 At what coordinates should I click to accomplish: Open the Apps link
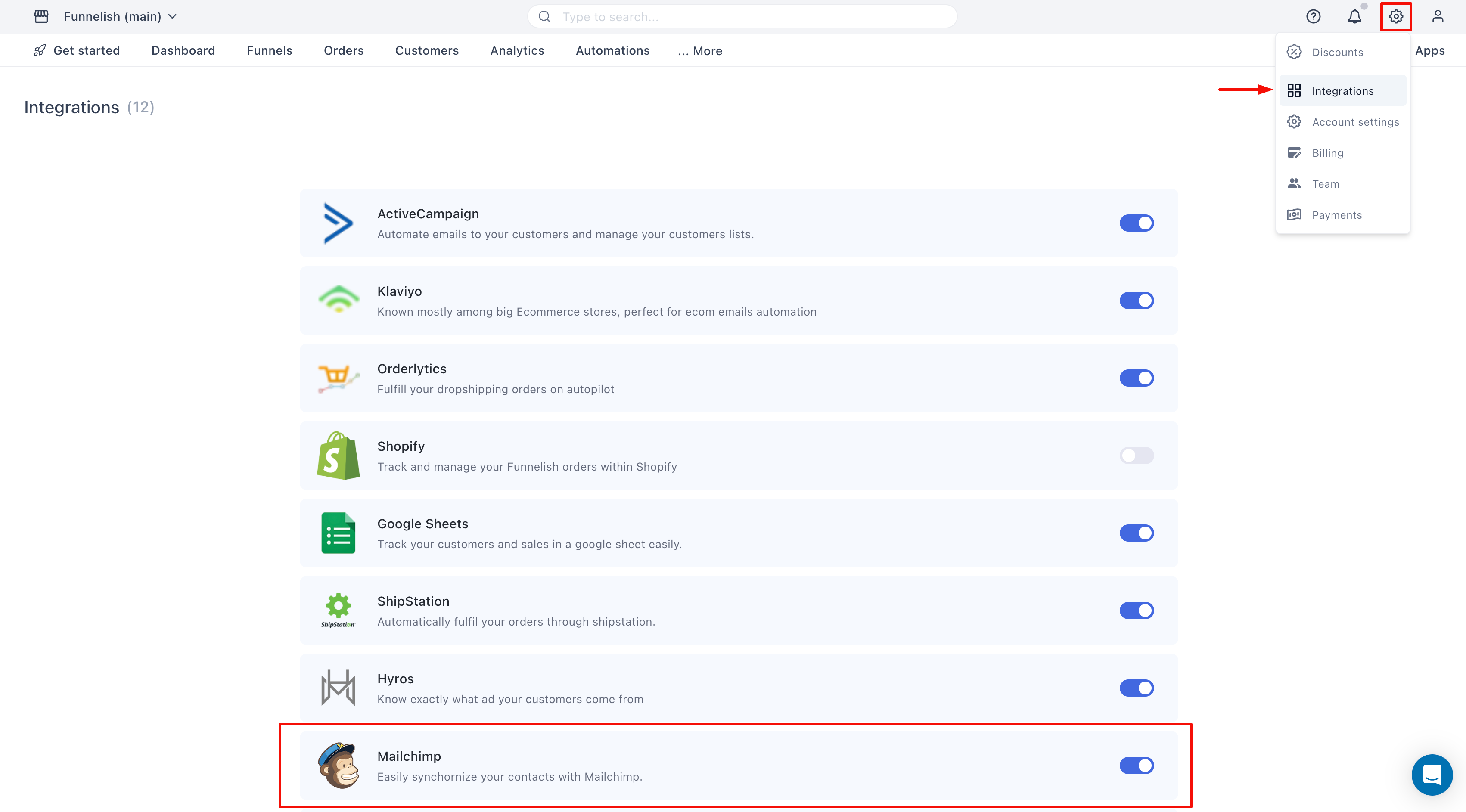coord(1429,51)
